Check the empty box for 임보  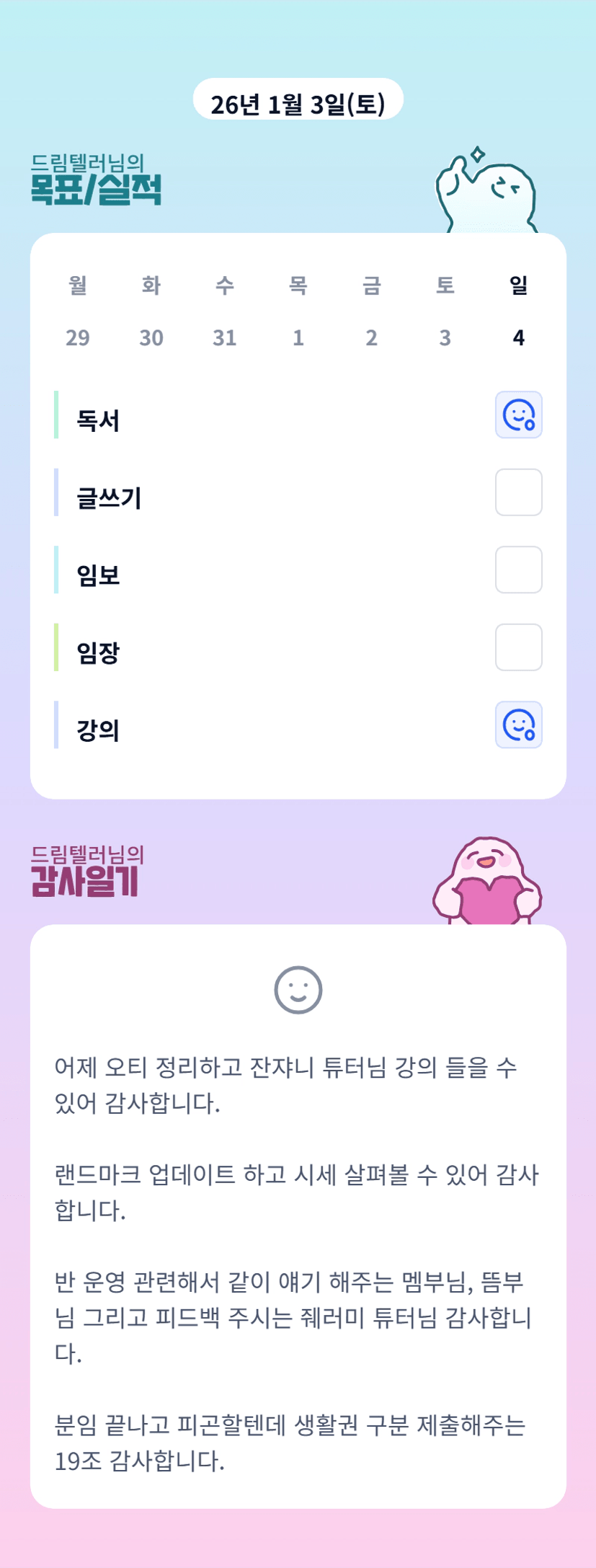518,570
